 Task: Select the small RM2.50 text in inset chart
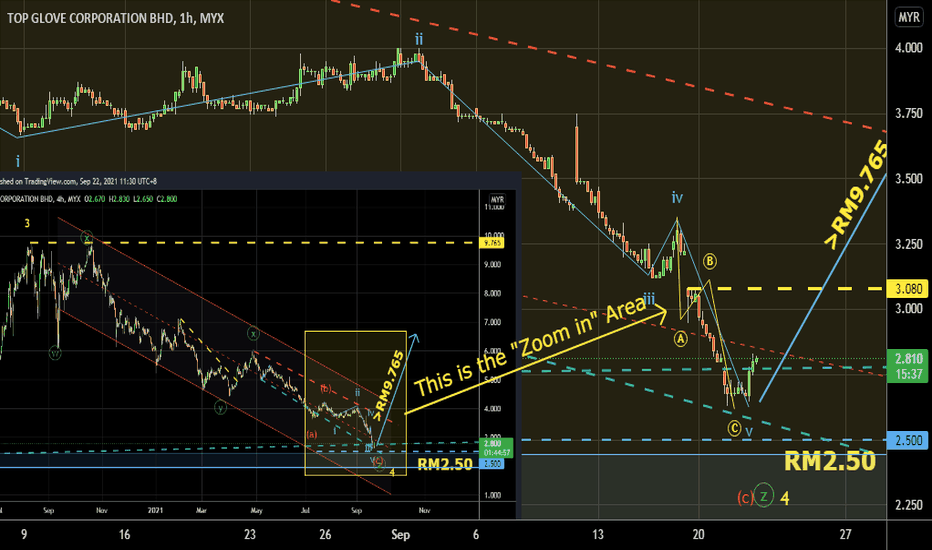(x=445, y=464)
